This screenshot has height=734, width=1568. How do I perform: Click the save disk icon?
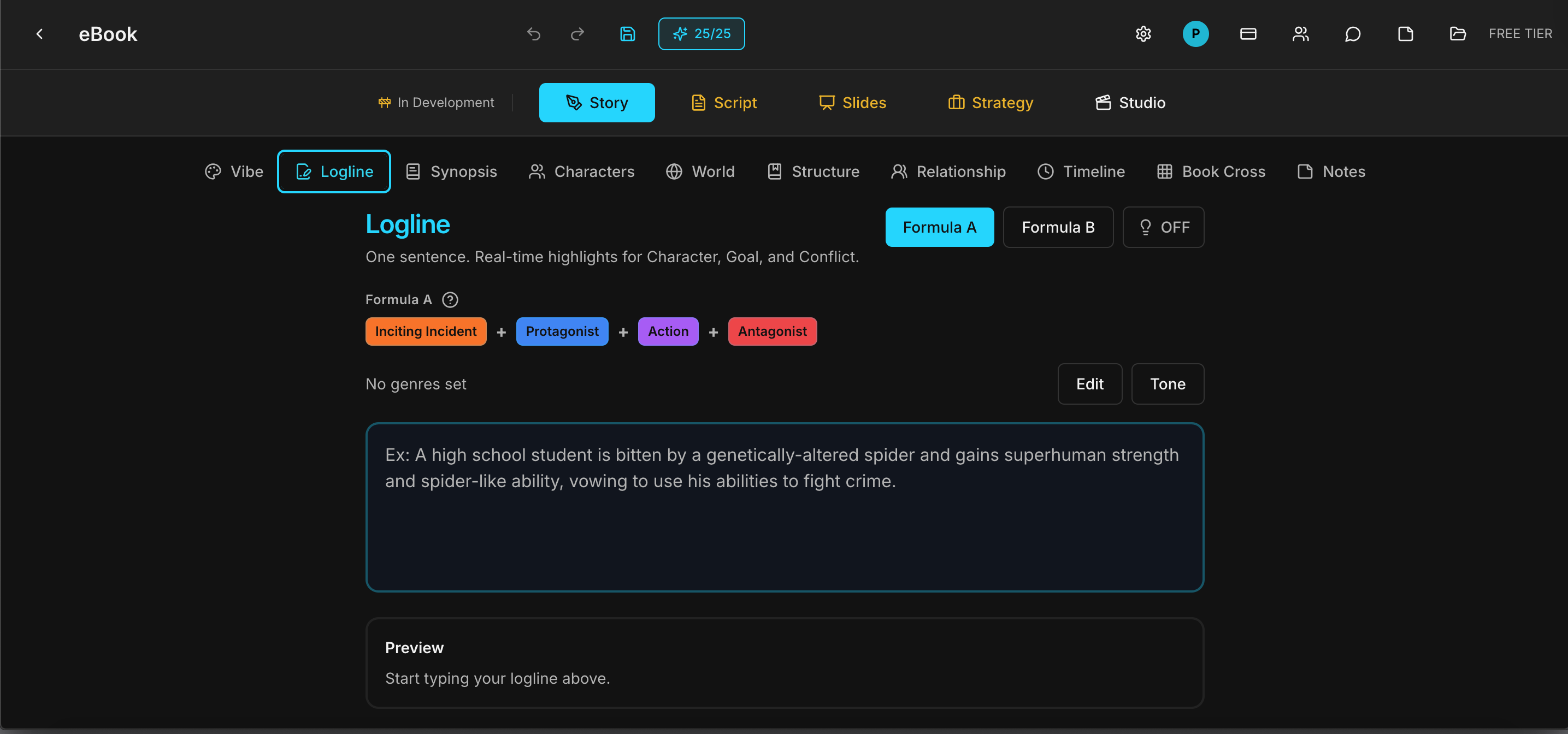coord(627,34)
